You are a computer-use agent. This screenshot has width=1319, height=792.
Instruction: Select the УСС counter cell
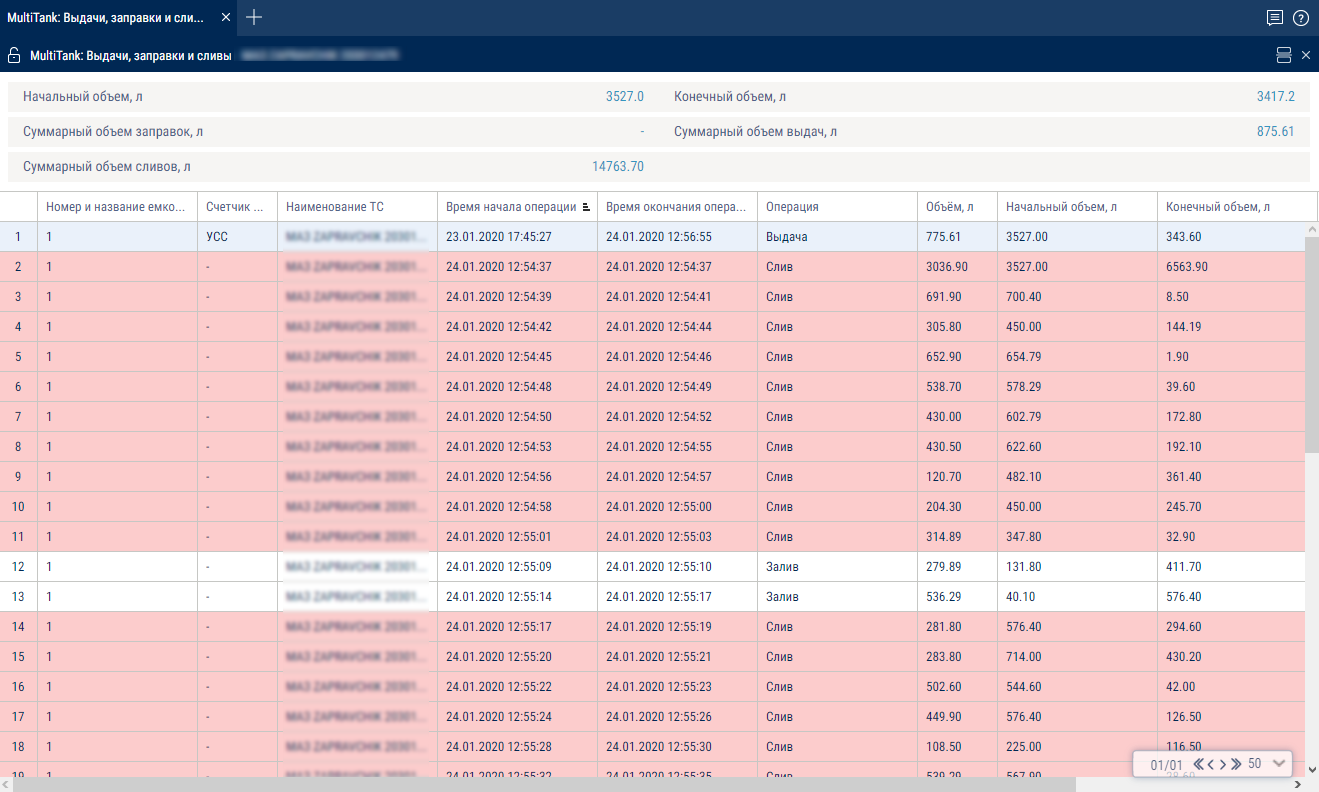[237, 237]
